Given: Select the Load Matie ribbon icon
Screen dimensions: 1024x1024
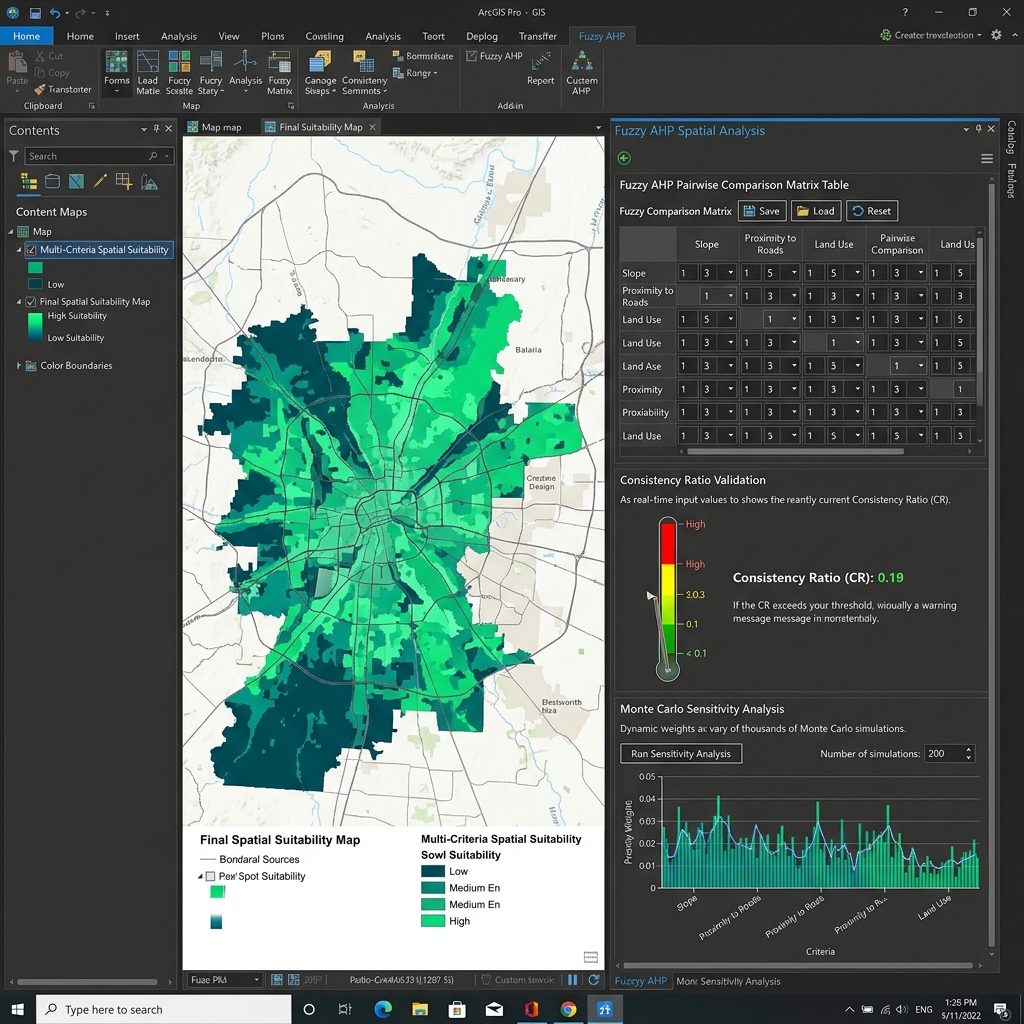Looking at the screenshot, I should pyautogui.click(x=148, y=71).
